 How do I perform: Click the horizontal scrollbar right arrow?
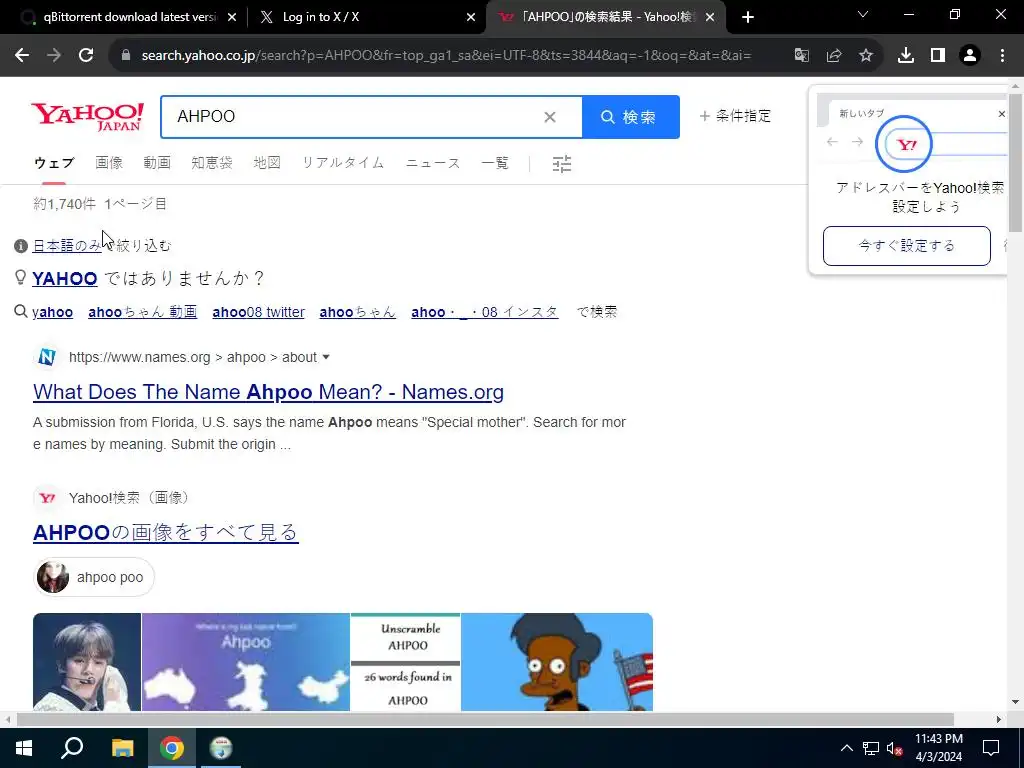coord(999,719)
